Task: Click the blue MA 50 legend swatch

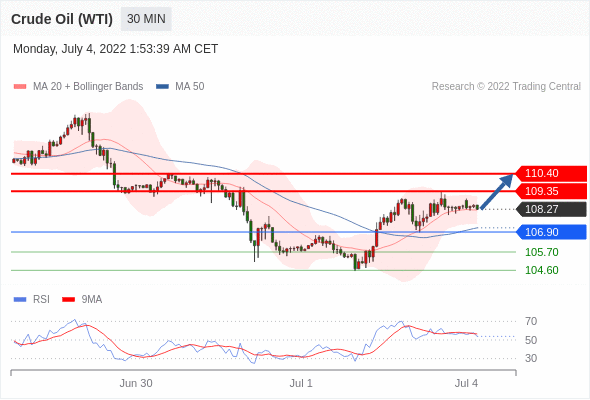Action: tap(162, 87)
